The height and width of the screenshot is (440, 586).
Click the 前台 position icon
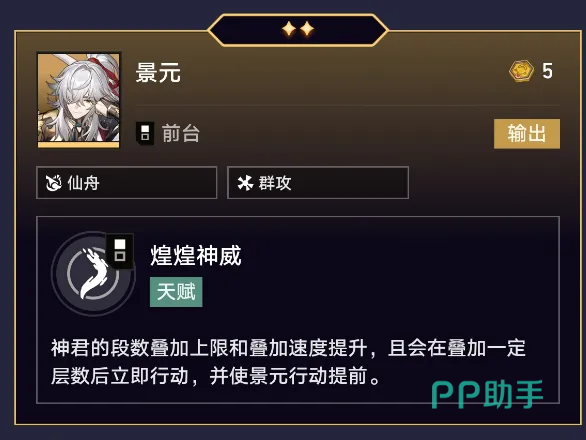tap(145, 133)
